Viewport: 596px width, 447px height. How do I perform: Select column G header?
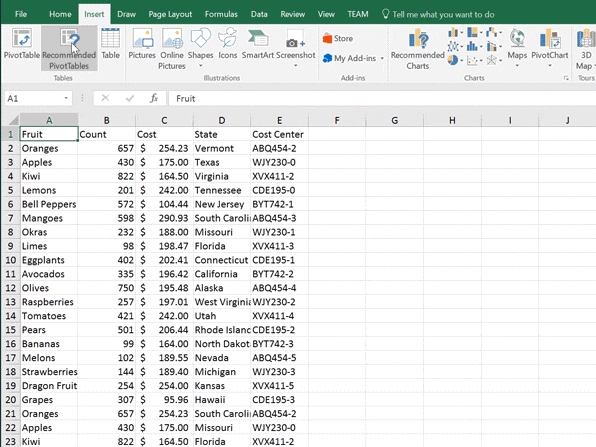[395, 120]
